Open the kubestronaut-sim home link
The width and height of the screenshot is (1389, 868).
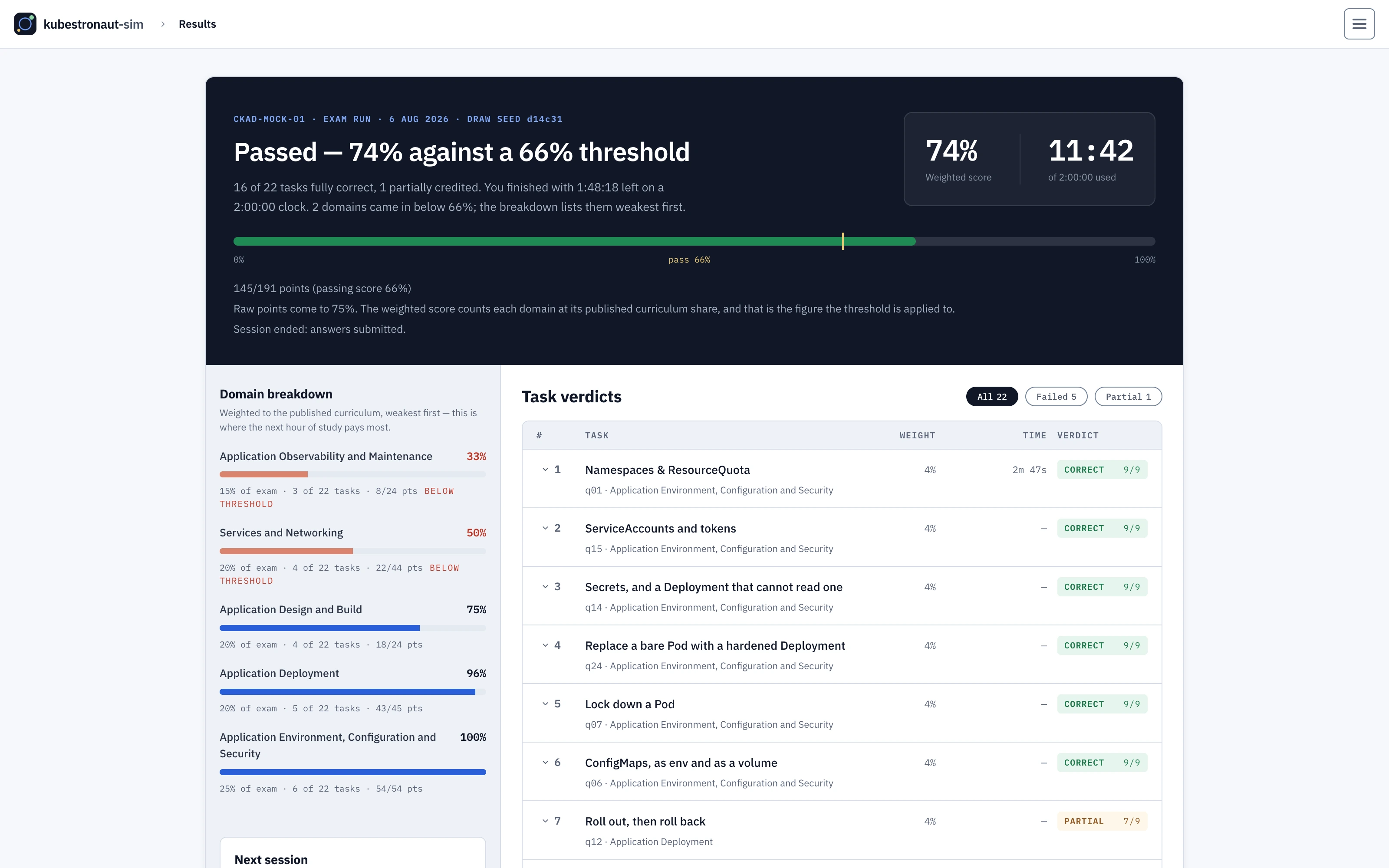pyautogui.click(x=79, y=23)
